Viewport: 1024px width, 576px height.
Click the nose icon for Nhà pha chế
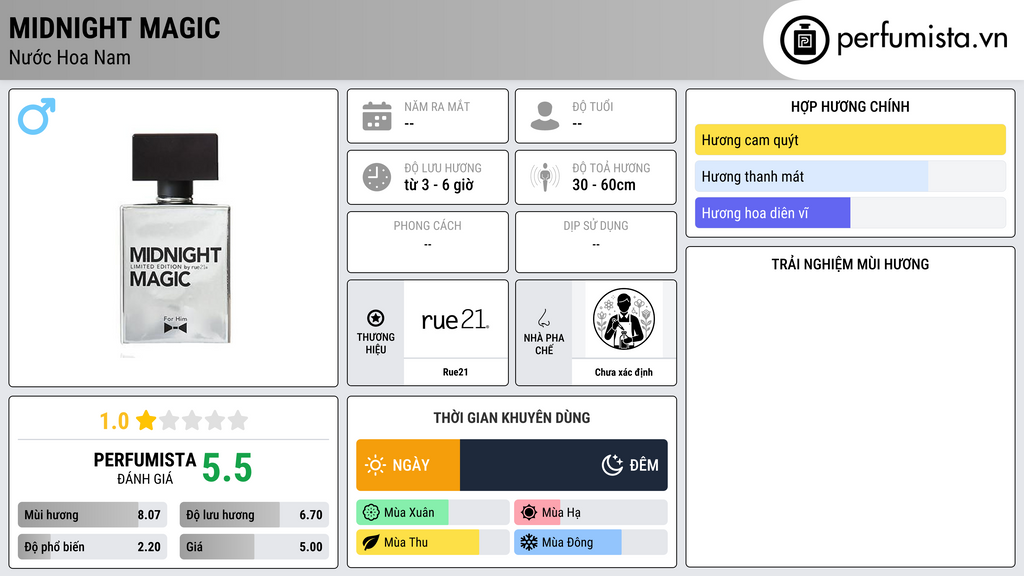point(543,318)
